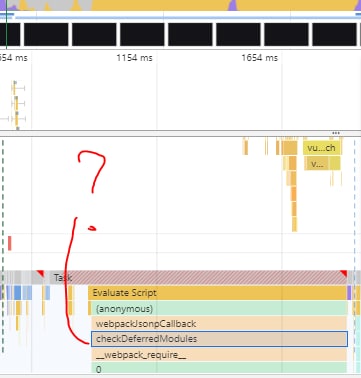Screen dimensions: 361x378
Task: Select the long Task bar
Action: pyautogui.click(x=198, y=277)
